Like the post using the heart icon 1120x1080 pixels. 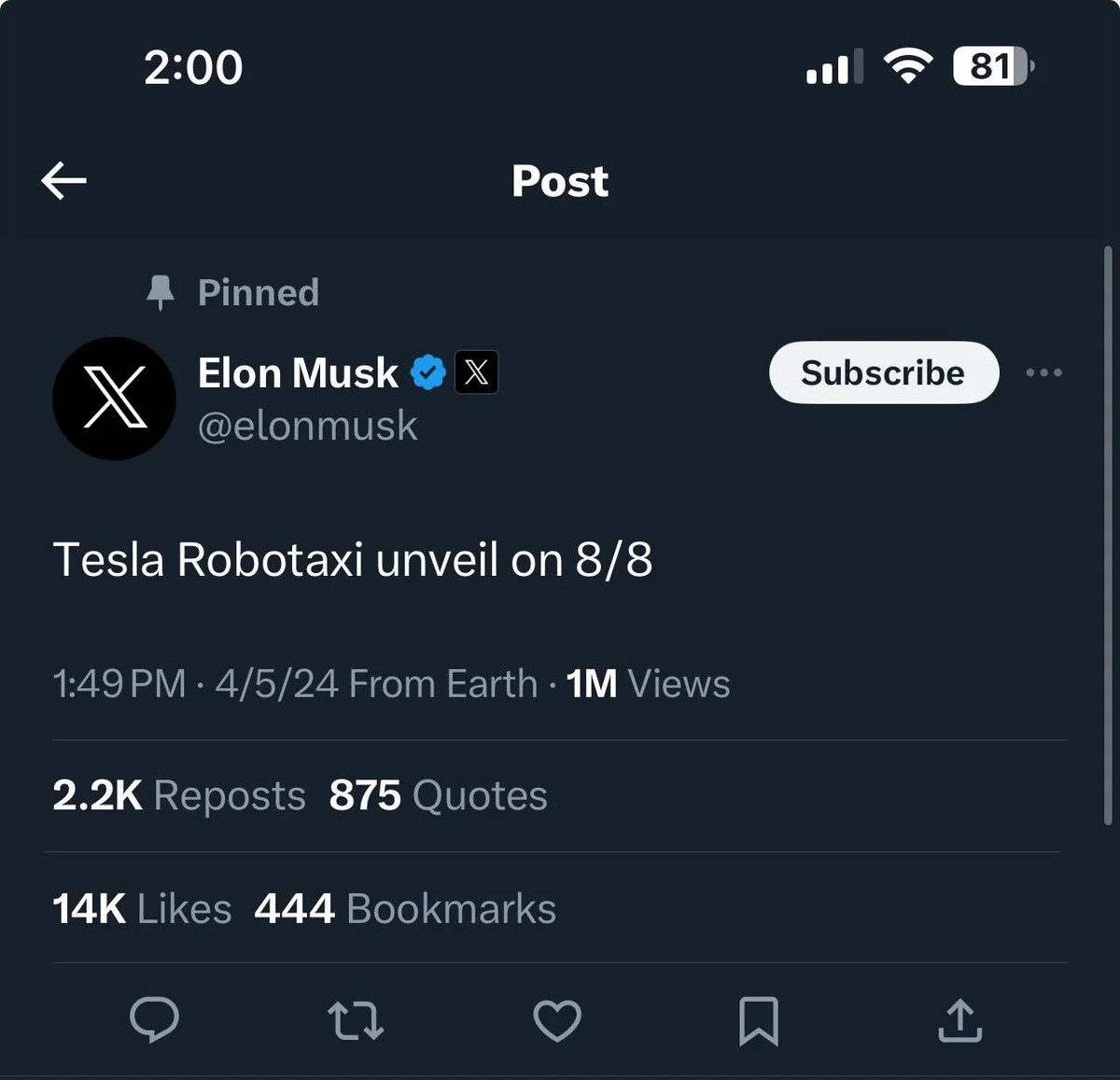pyautogui.click(x=557, y=1021)
